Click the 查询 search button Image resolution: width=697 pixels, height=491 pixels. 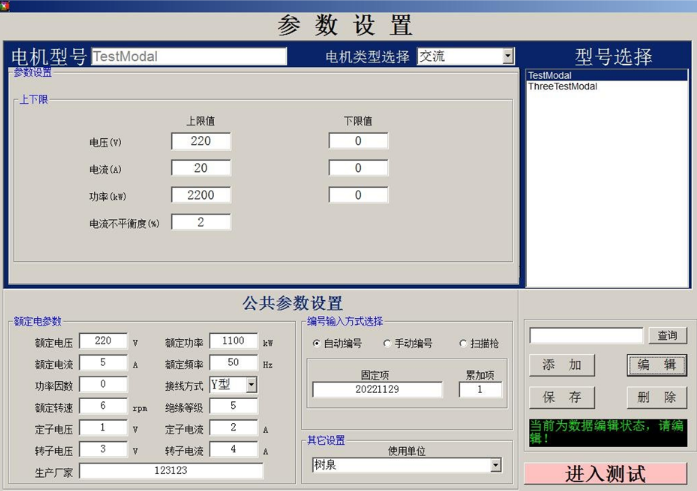point(666,336)
